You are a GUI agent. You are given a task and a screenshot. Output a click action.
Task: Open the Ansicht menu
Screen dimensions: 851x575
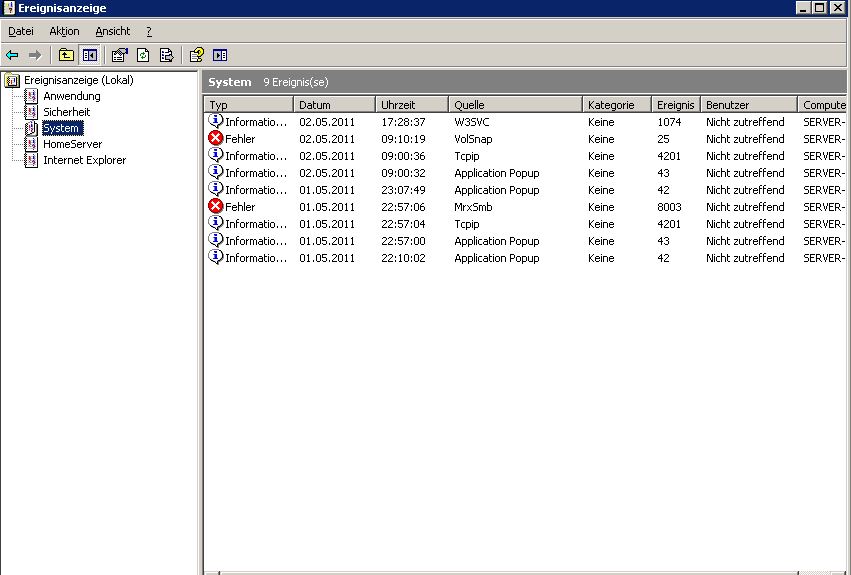point(112,31)
